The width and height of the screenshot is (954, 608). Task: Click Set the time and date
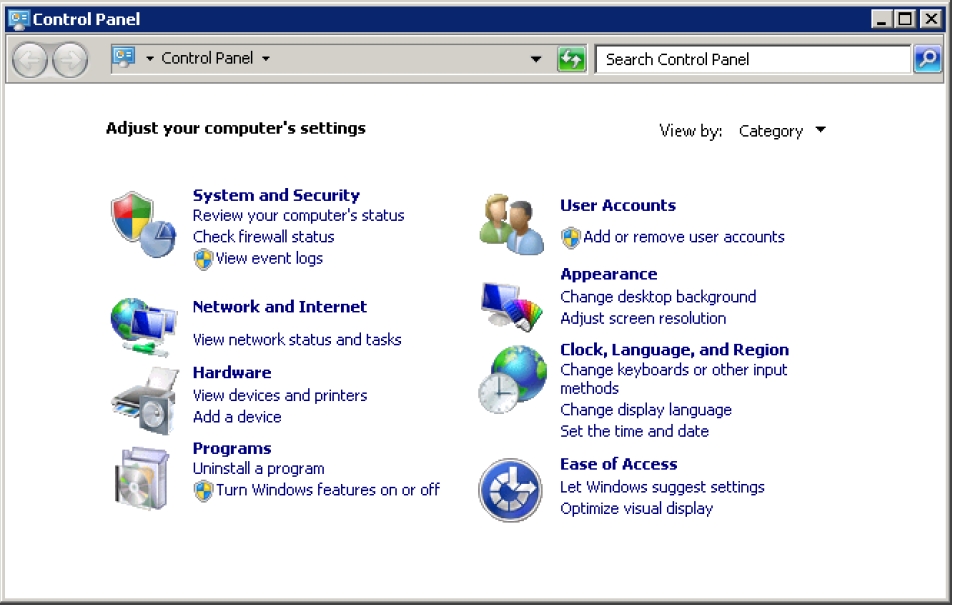634,431
